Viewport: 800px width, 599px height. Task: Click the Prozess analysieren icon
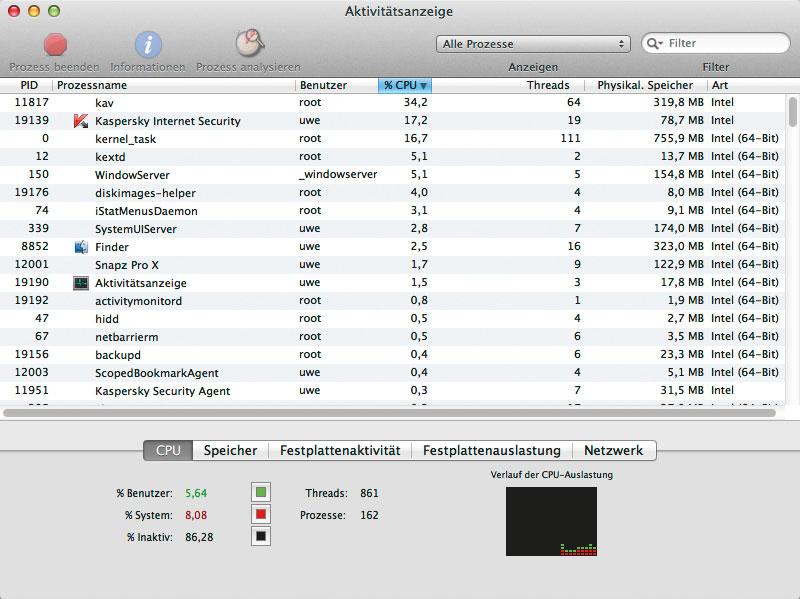tap(249, 44)
